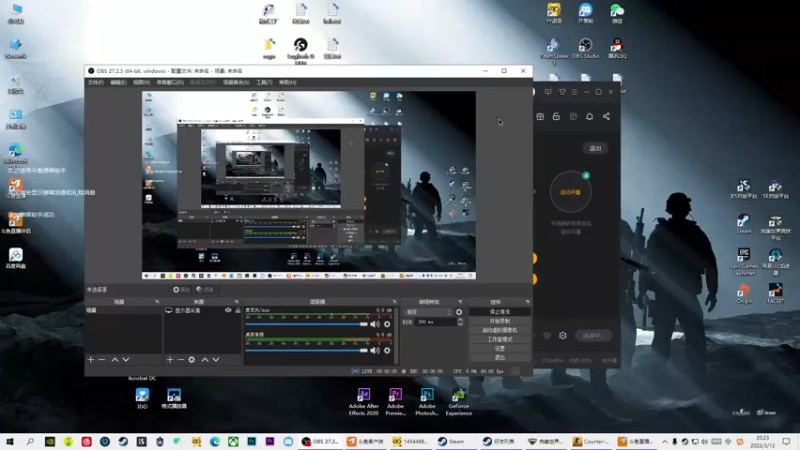Image resolution: width=800 pixels, height=450 pixels.
Task: Pop out the 场景 dock panel
Action: [x=157, y=302]
